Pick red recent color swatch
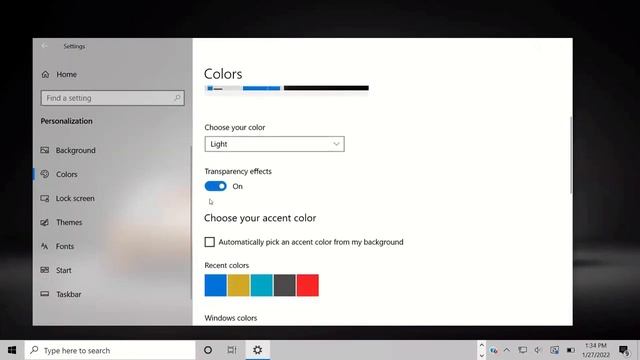 point(308,285)
